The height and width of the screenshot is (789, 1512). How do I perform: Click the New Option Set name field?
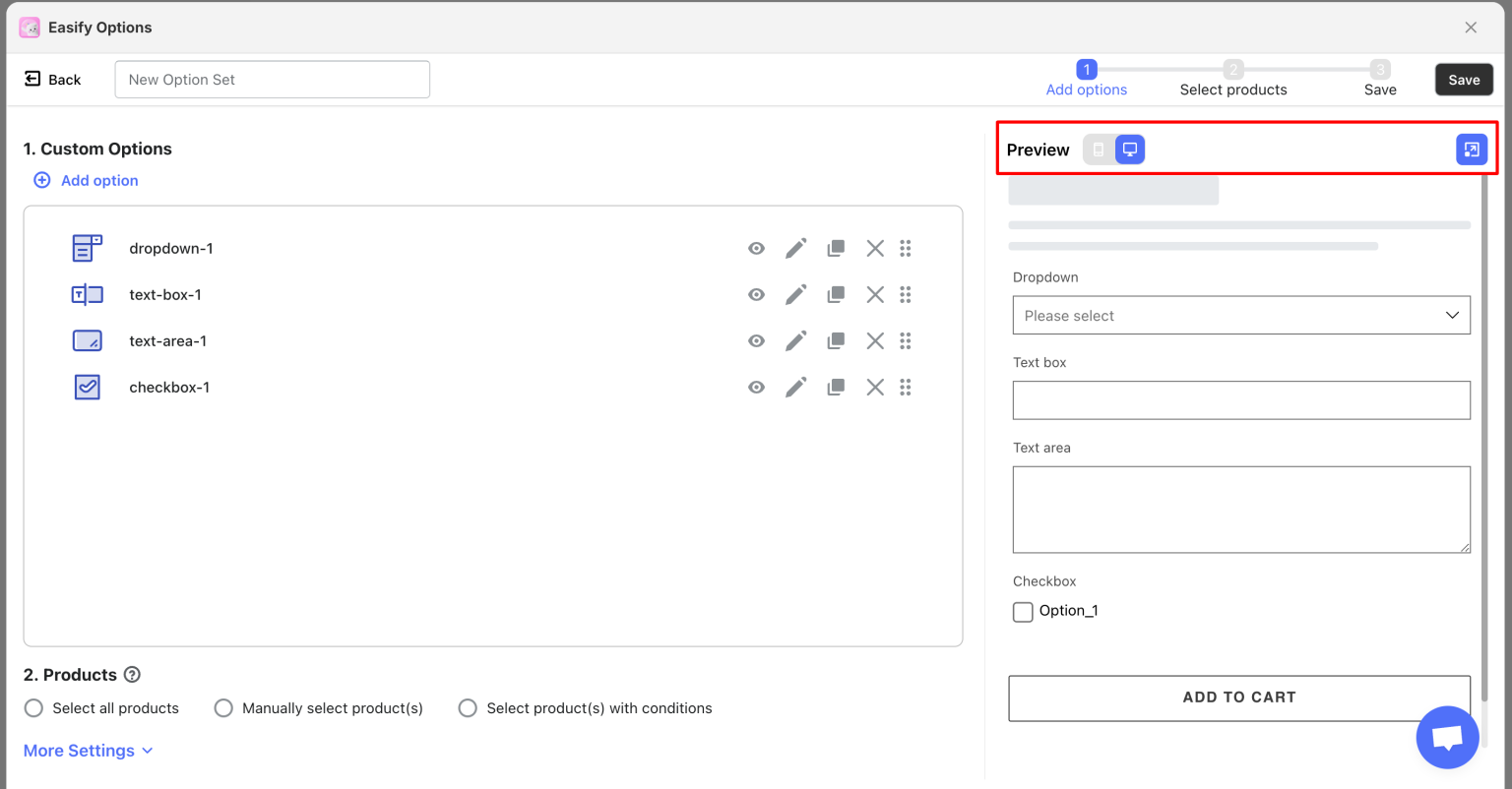pos(272,79)
